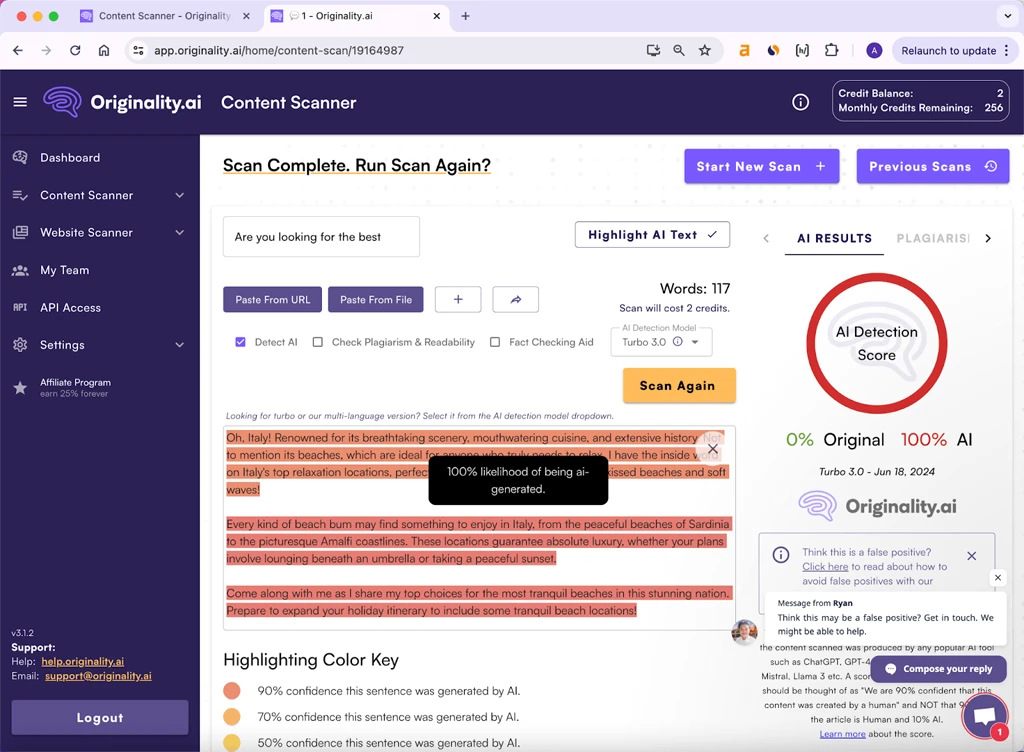The width and height of the screenshot is (1024, 752).
Task: Uncheck the Detect AI checkbox
Action: coord(240,342)
